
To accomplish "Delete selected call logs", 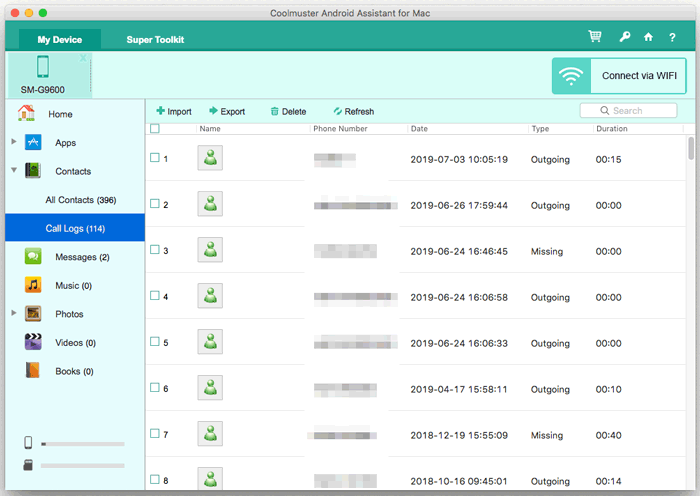I will click(288, 111).
